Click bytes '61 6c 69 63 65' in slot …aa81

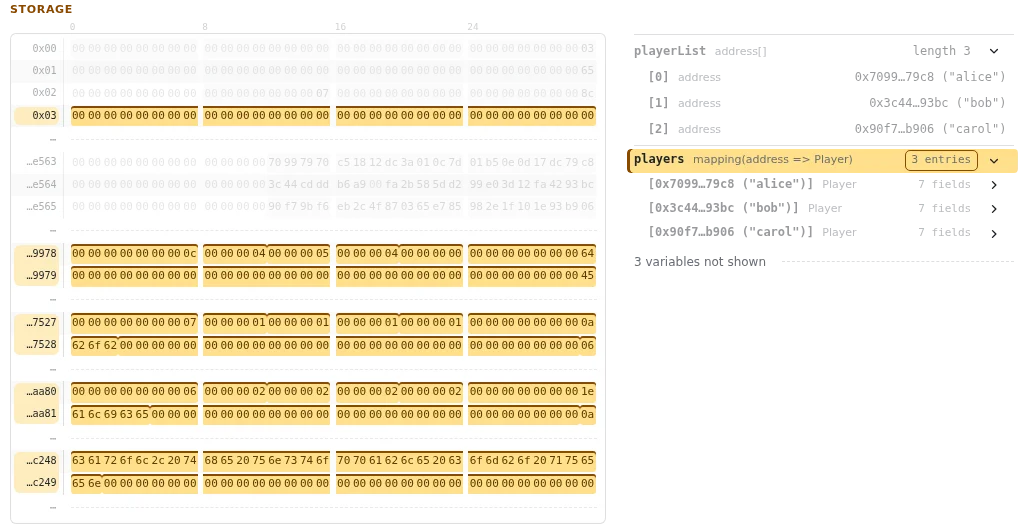pos(110,415)
